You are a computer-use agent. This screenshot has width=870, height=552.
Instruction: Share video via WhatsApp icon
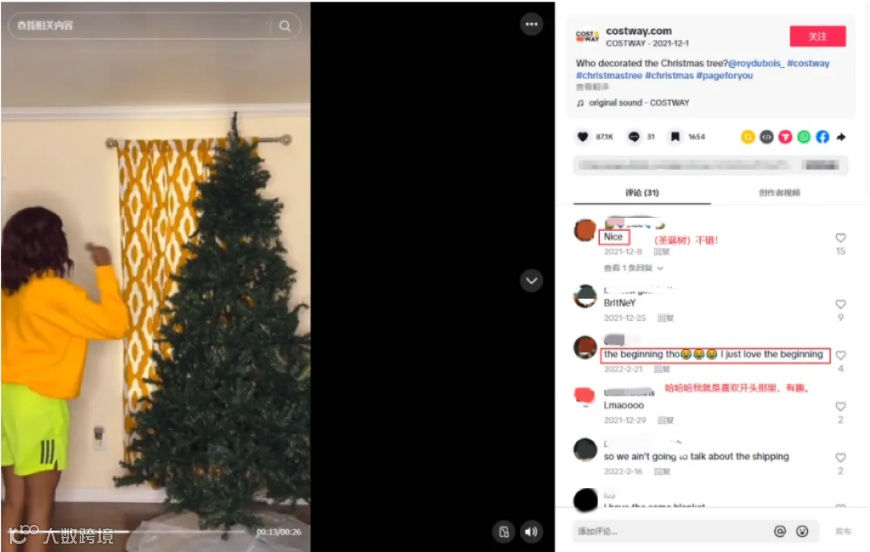(803, 136)
